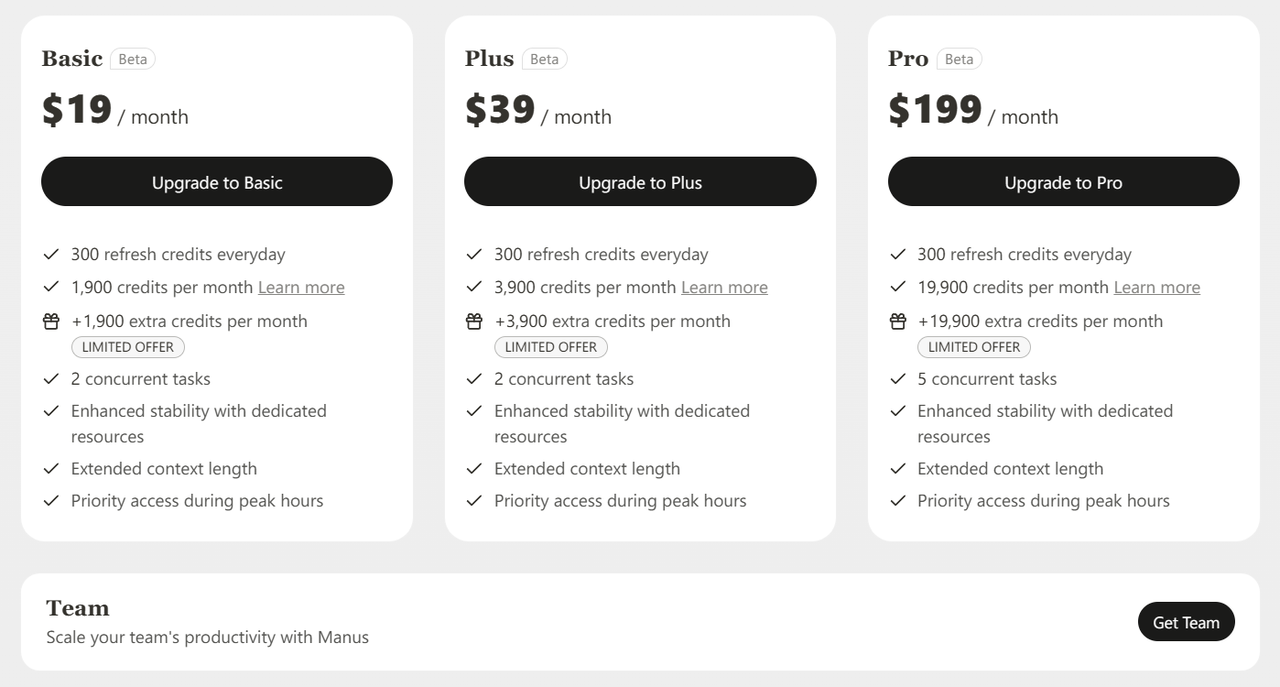The width and height of the screenshot is (1280, 687).
Task: Click the gift icon in Basic plan
Action: tap(51, 321)
